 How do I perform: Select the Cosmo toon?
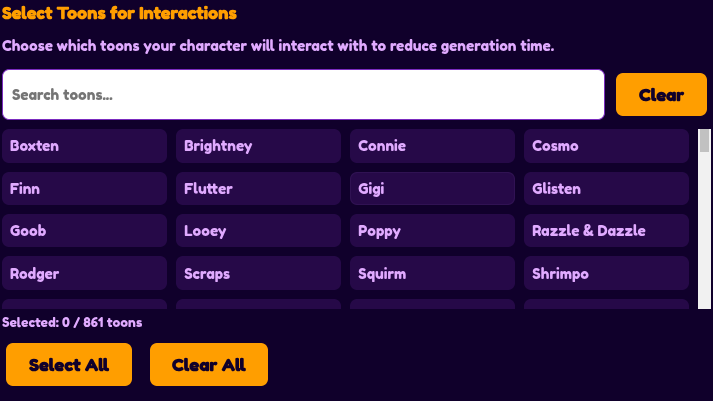[606, 146]
